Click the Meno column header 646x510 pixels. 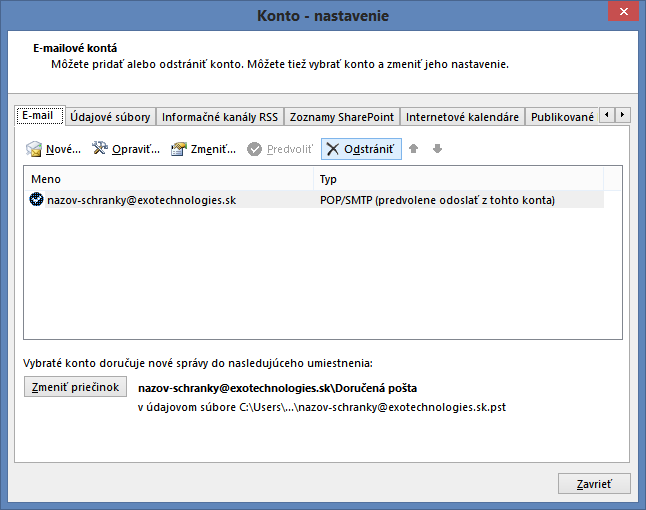(169, 179)
